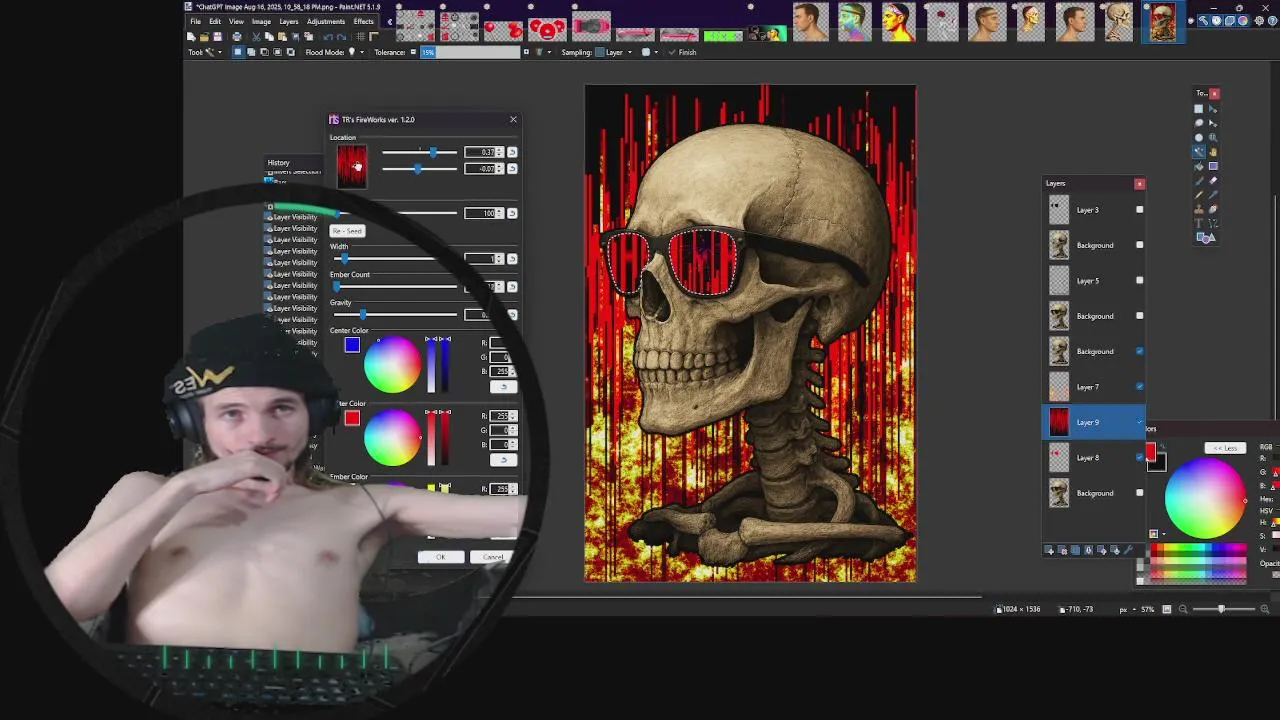Click the Print icon in toolbar

point(237,37)
